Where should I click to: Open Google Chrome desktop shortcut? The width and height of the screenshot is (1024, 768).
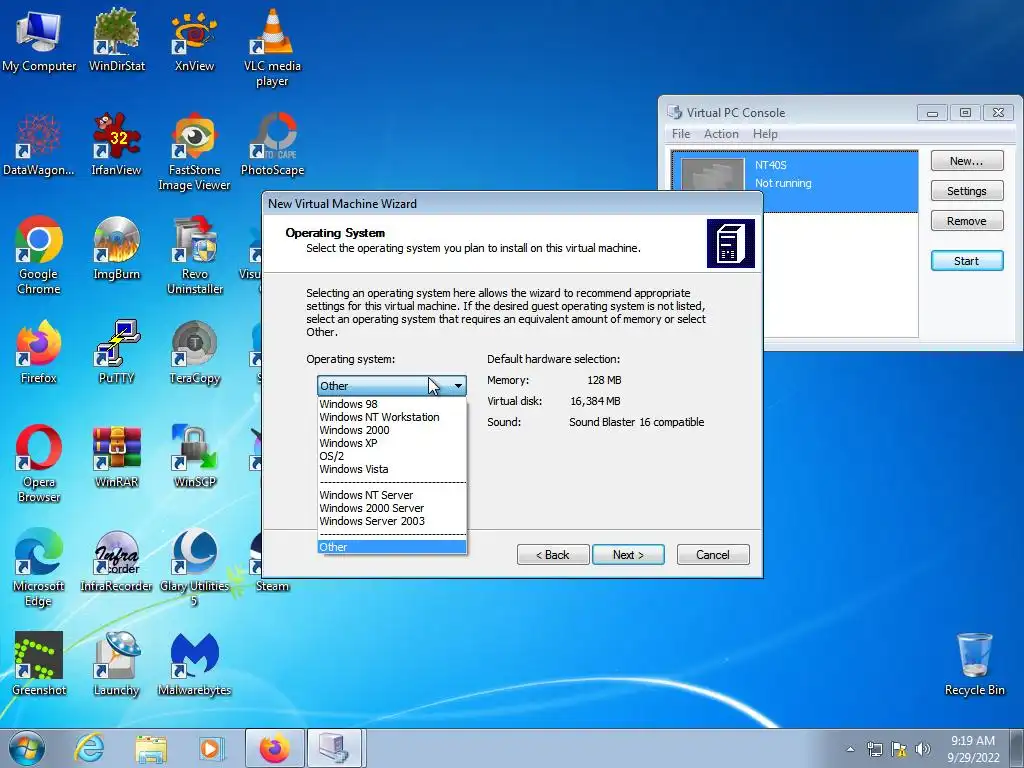pos(39,256)
